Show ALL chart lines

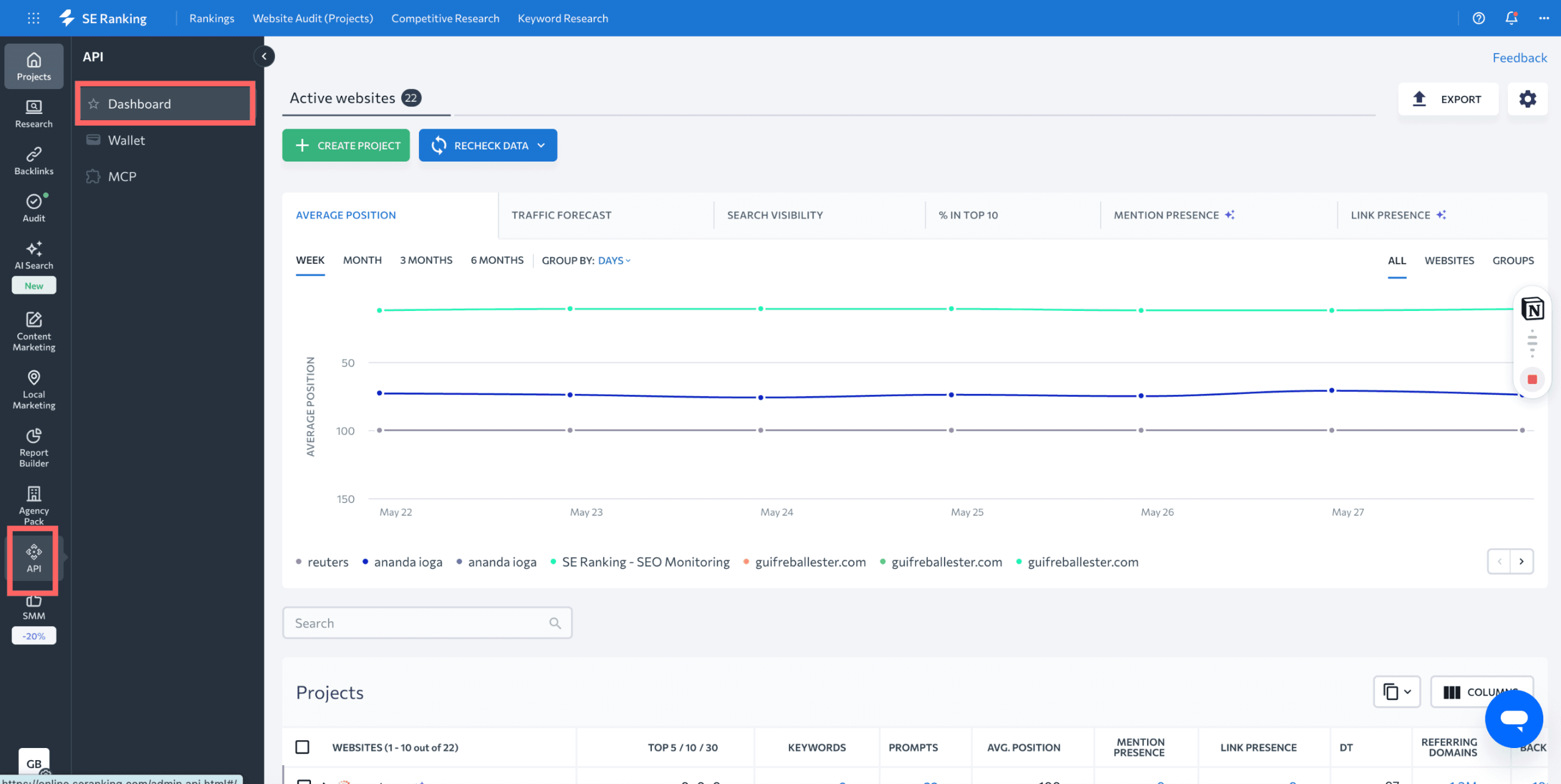point(1397,260)
